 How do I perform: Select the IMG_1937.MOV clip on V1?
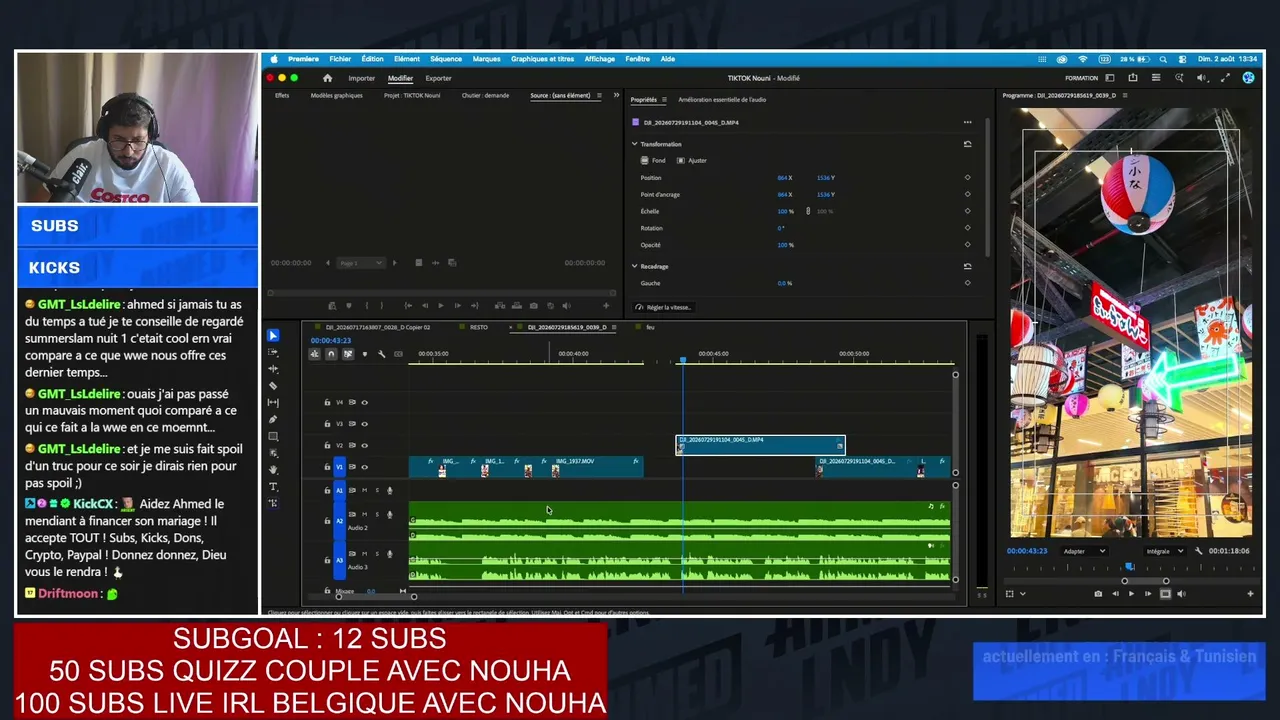596,466
